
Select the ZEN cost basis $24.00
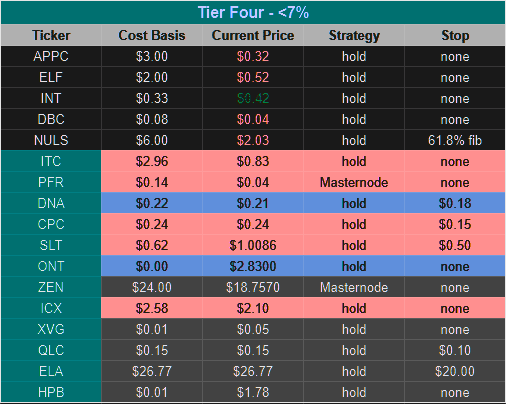(x=152, y=287)
